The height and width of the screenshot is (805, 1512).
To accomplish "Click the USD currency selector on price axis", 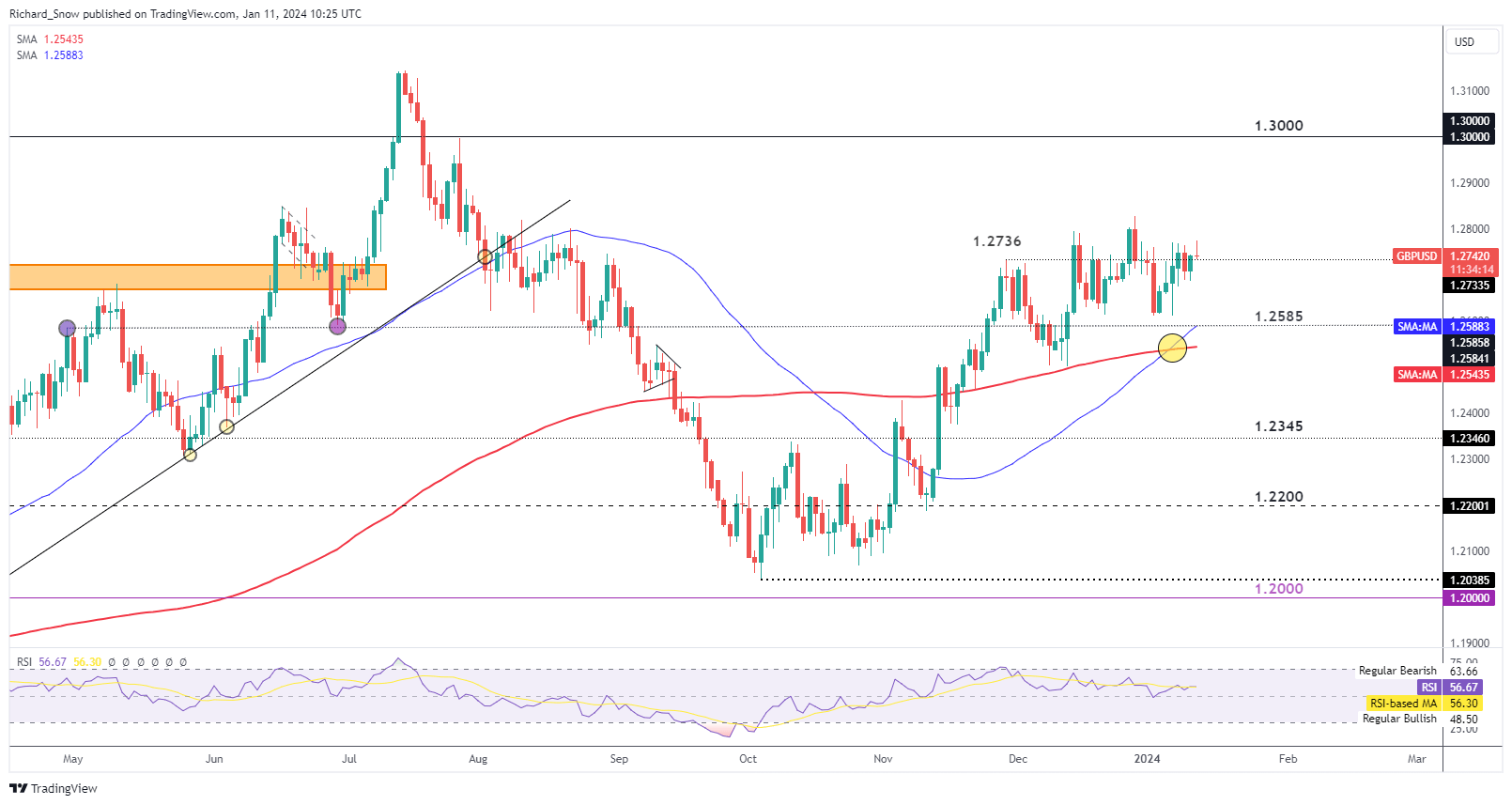I will pyautogui.click(x=1471, y=41).
